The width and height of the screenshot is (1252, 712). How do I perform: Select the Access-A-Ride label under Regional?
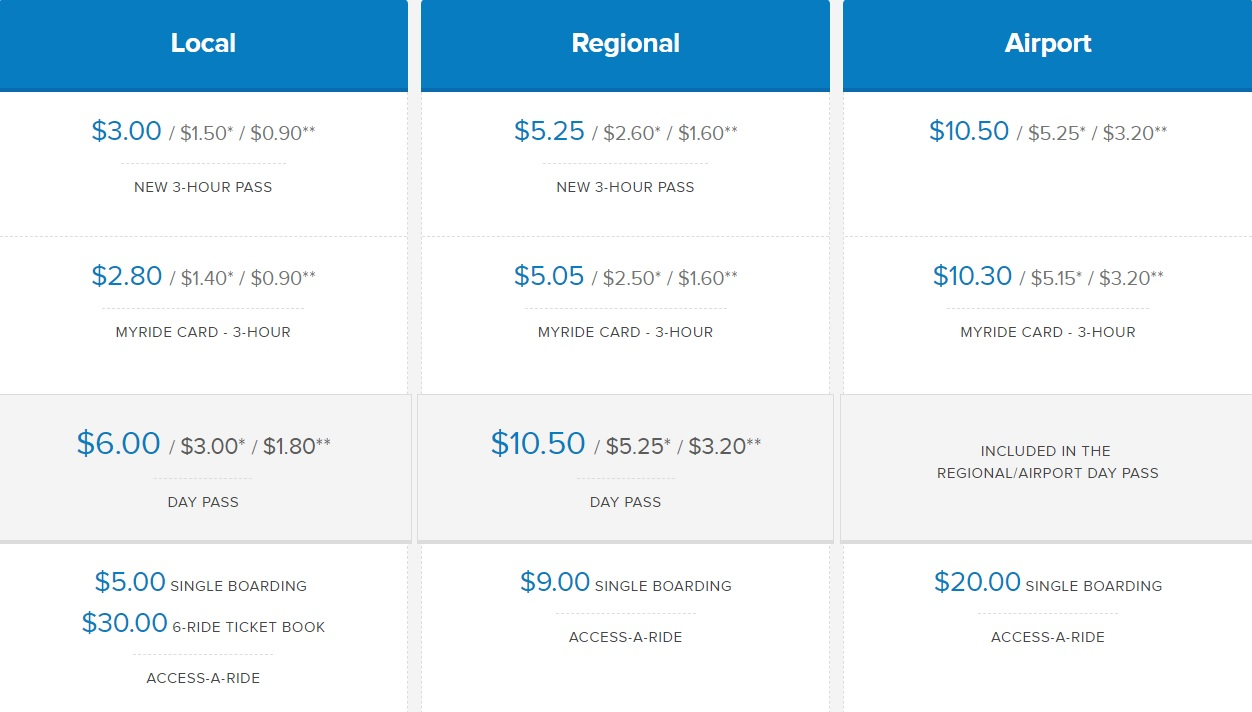pyautogui.click(x=625, y=637)
